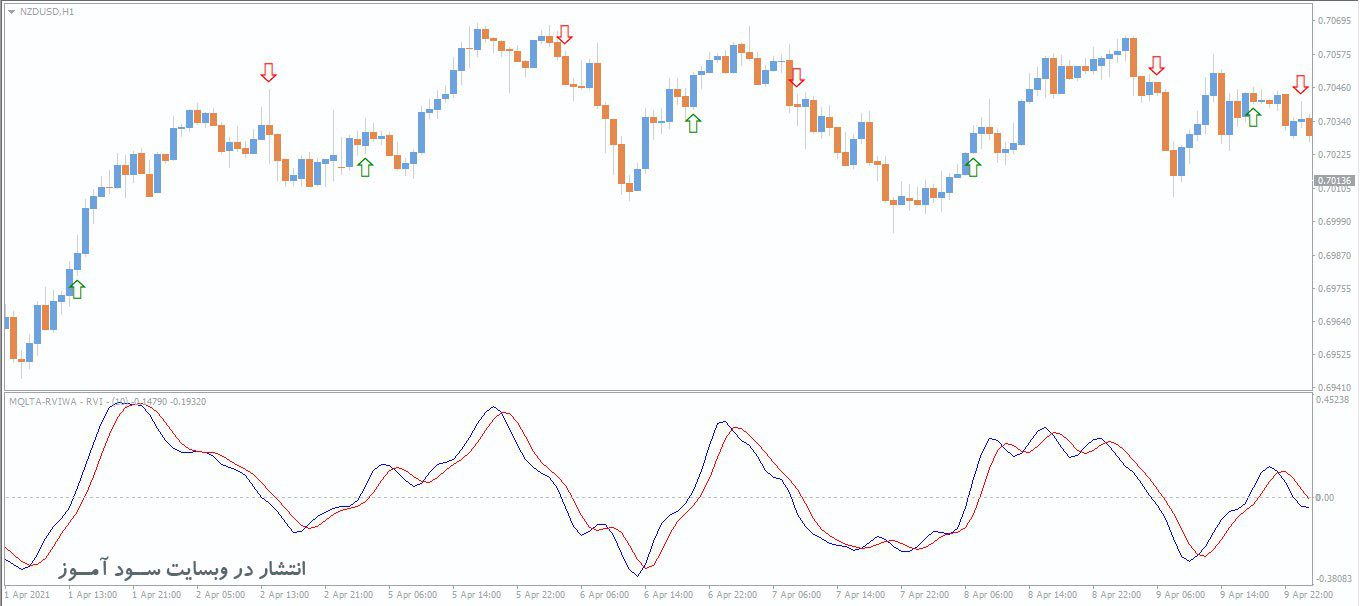This screenshot has width=1360, height=606.
Task: Click the Persian watermark text in the indicator pane
Action: [184, 568]
